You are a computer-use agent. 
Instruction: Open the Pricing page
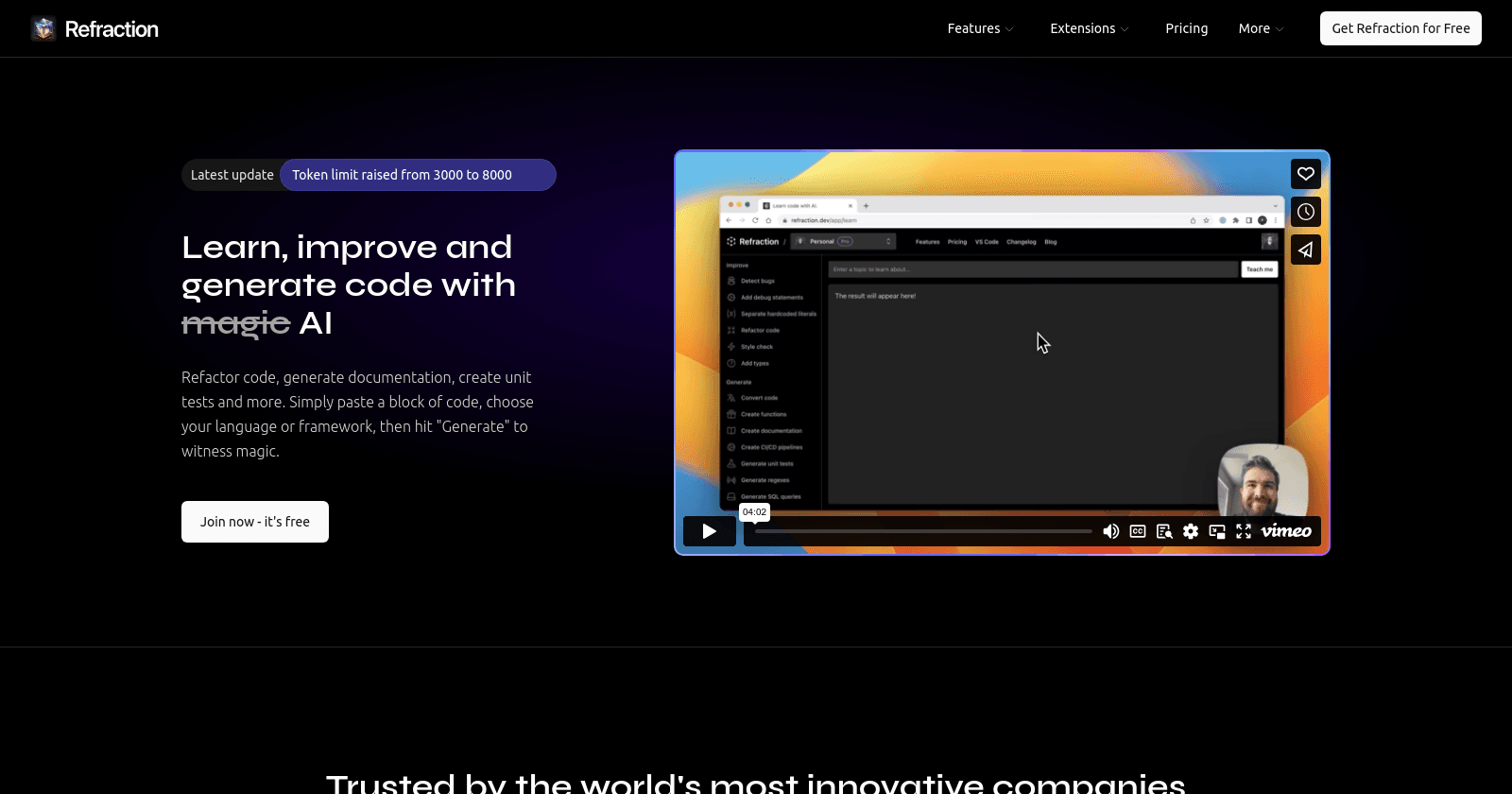coord(1187,28)
